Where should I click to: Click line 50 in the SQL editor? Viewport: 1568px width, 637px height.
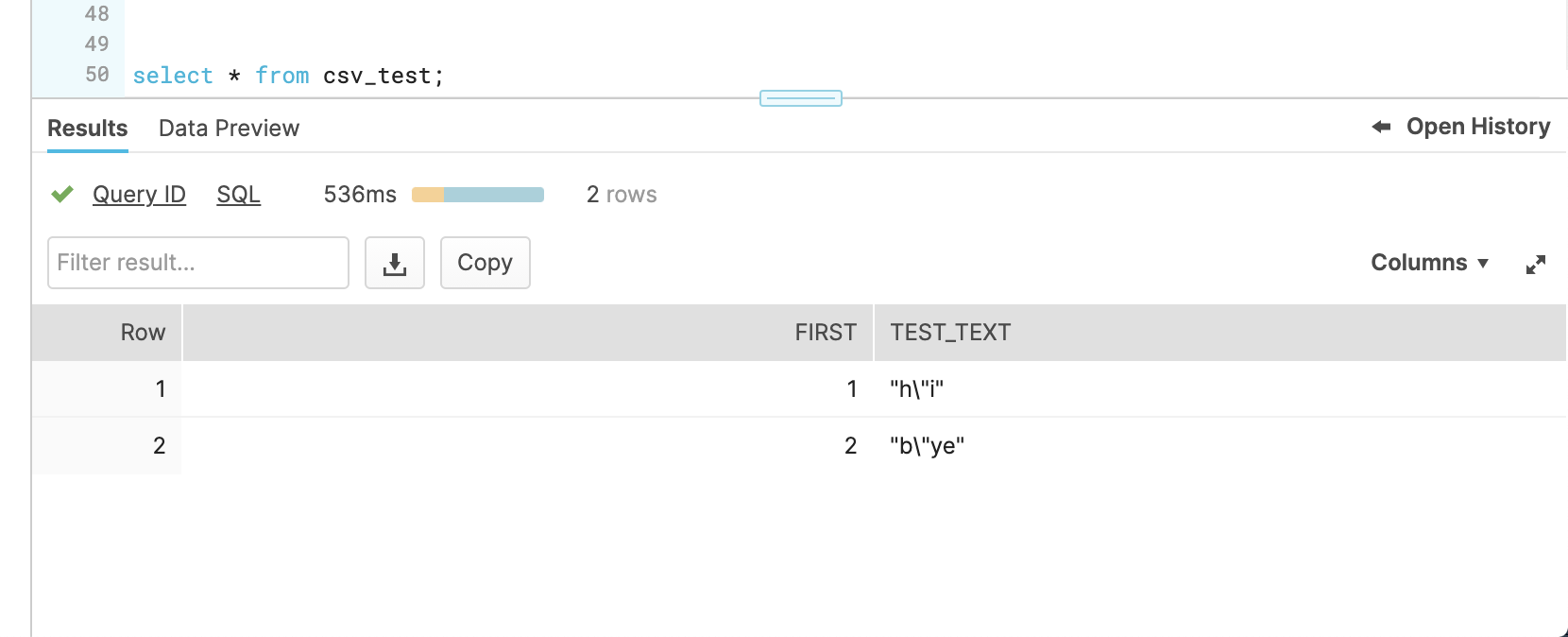tap(288, 76)
